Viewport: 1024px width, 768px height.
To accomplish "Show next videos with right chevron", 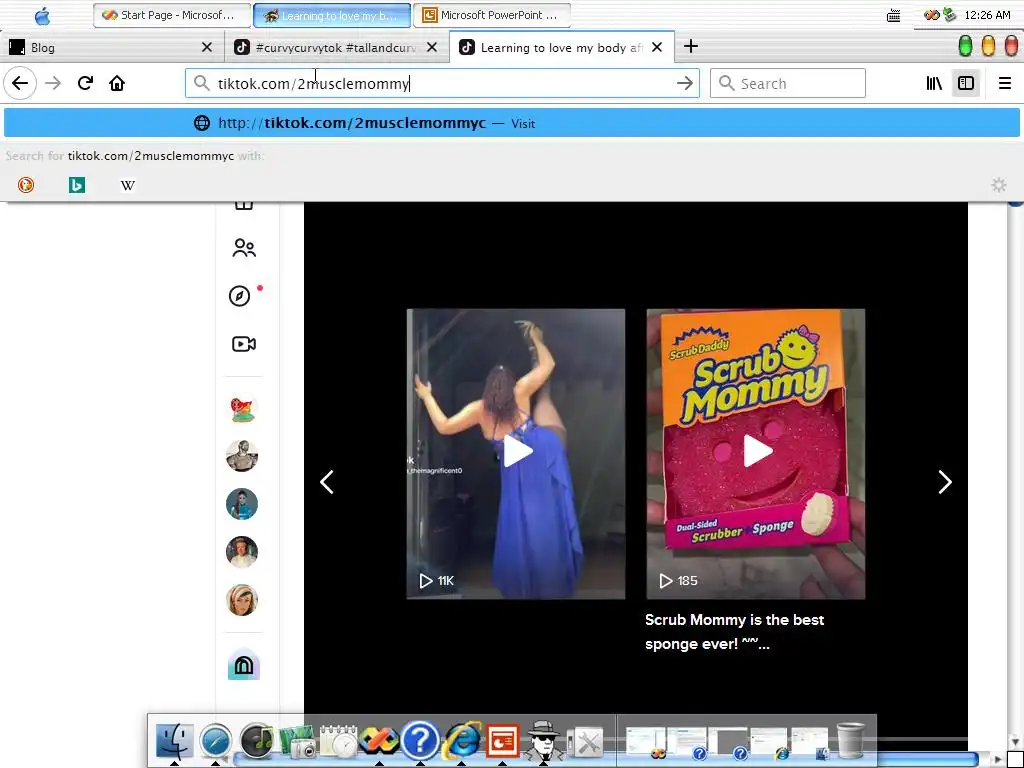I will 944,482.
